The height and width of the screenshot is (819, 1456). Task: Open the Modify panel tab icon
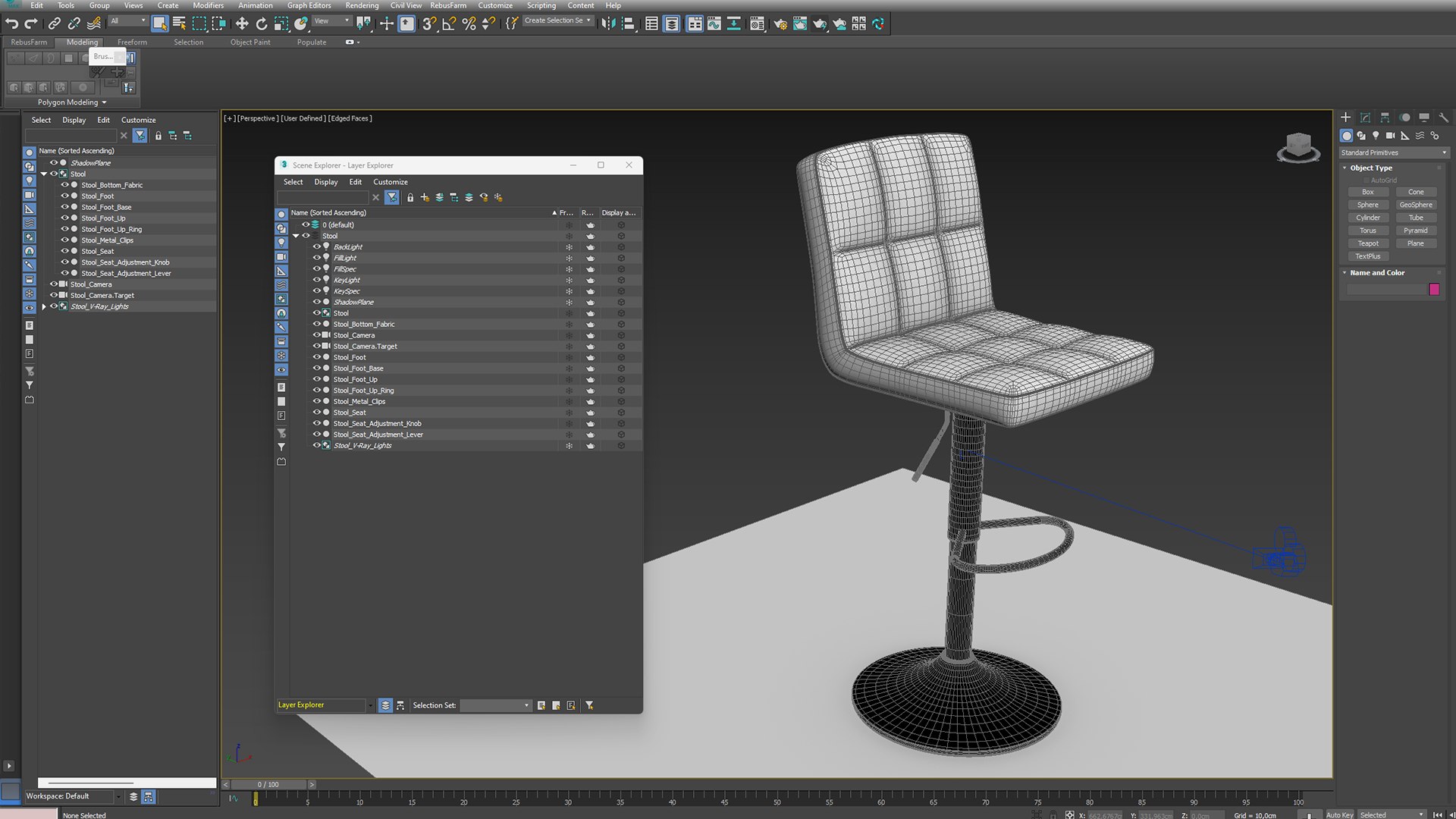click(x=1365, y=118)
